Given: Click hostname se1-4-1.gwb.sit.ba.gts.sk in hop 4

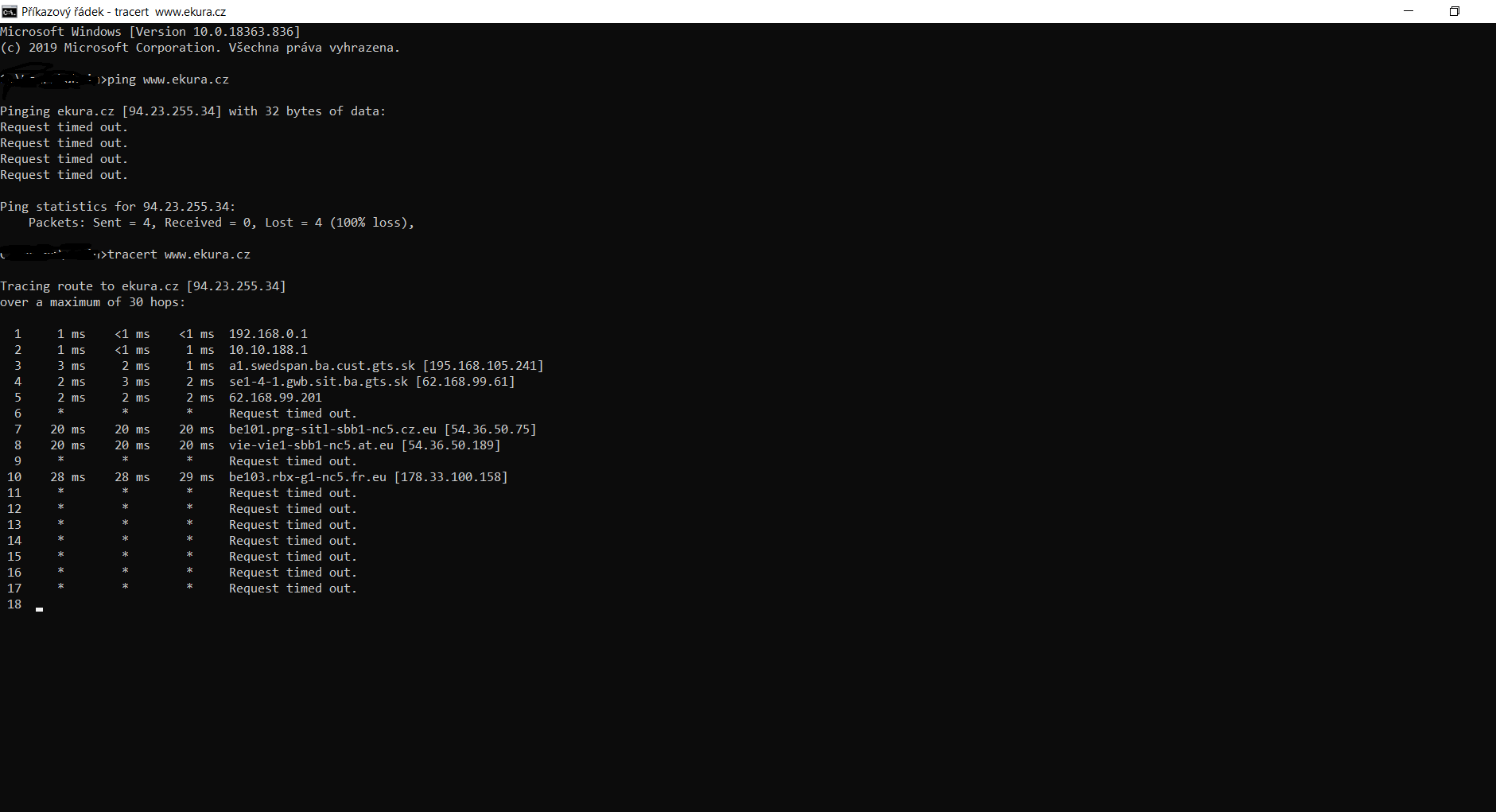Looking at the screenshot, I should [x=318, y=382].
